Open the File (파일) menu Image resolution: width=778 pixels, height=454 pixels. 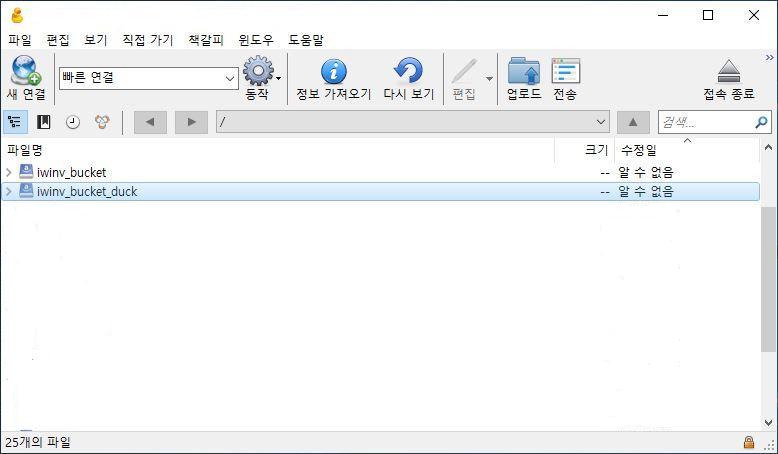(x=20, y=40)
